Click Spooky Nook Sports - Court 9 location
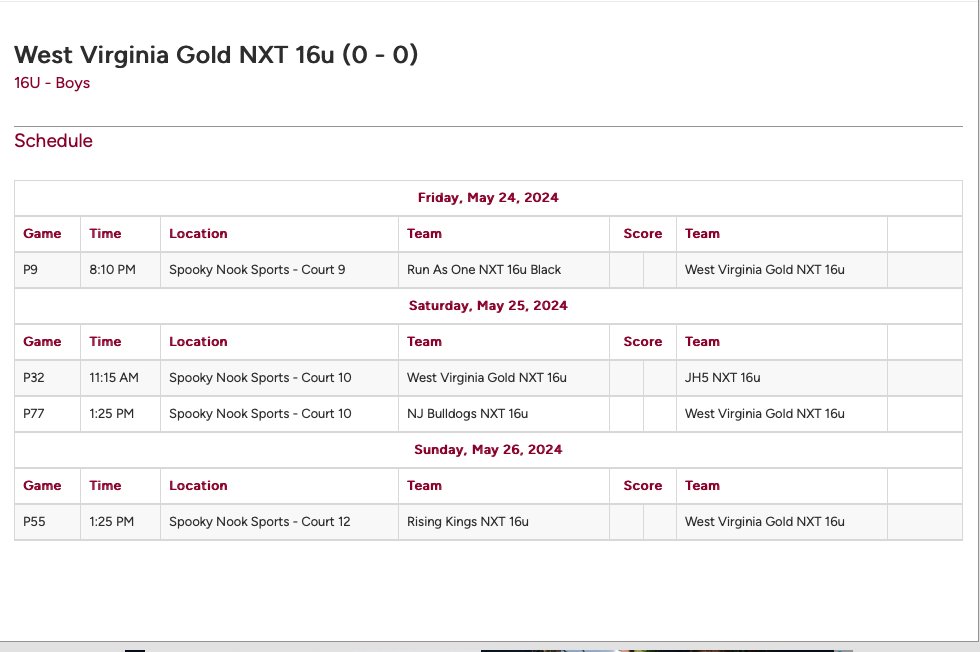Image resolution: width=980 pixels, height=652 pixels. click(x=254, y=269)
